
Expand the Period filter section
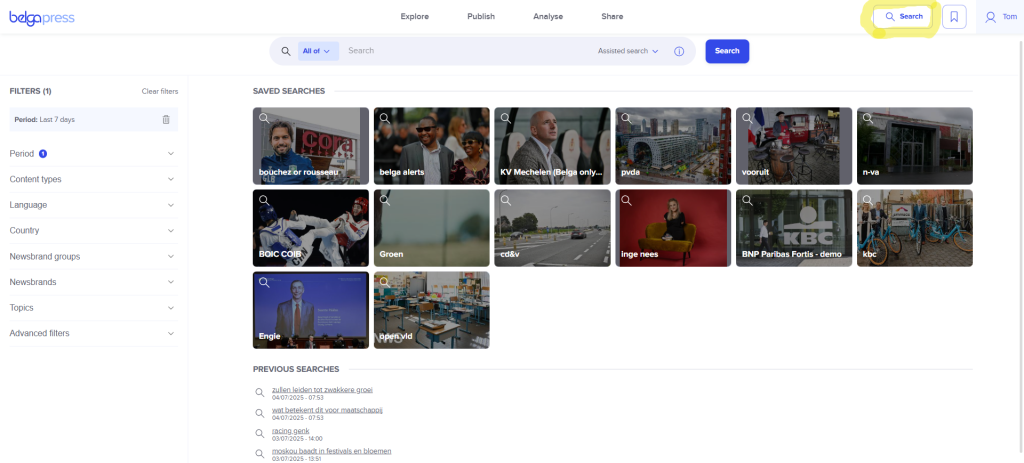point(93,154)
